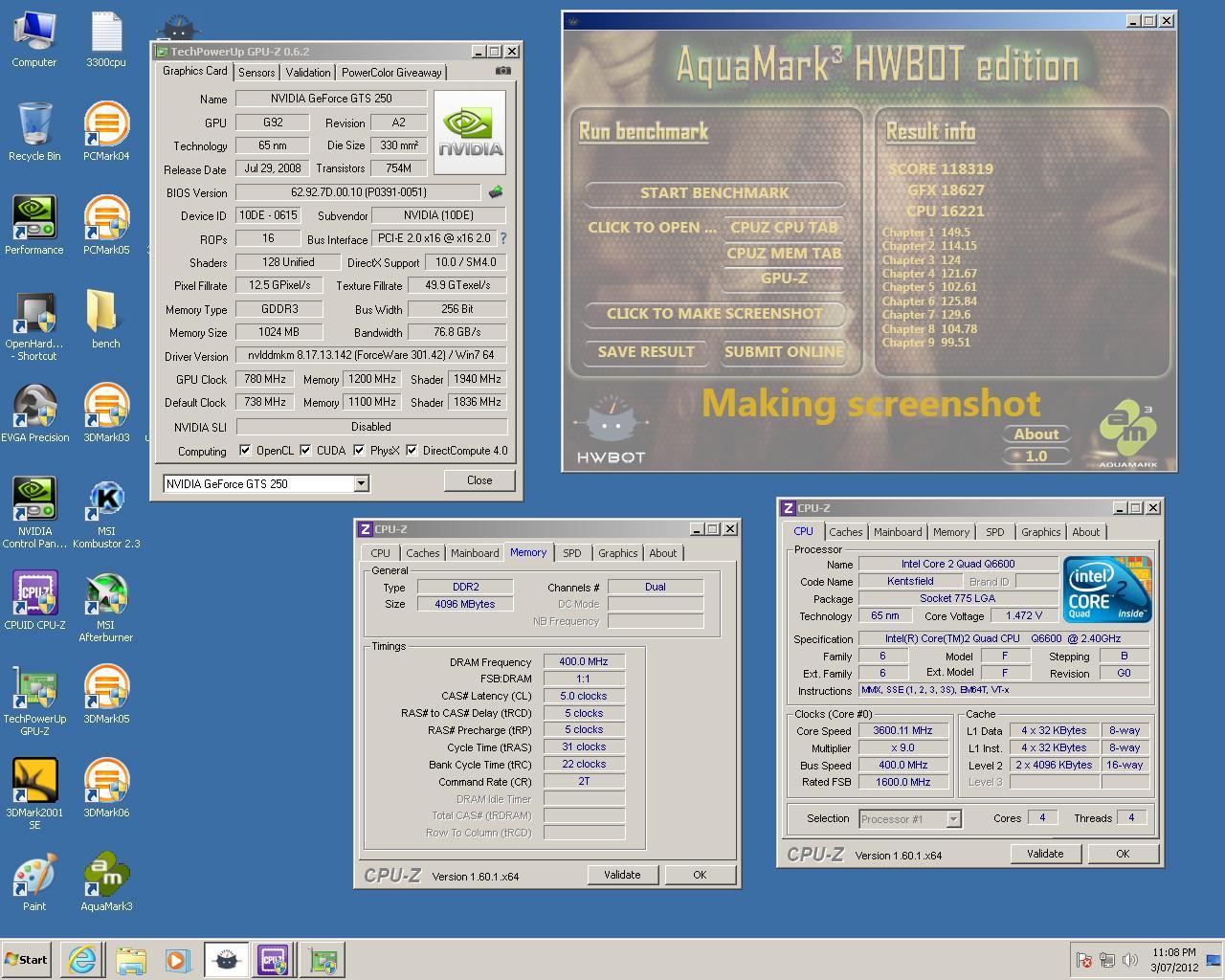1225x980 pixels.
Task: Launch 3DMark05 desktop shortcut
Action: click(106, 695)
